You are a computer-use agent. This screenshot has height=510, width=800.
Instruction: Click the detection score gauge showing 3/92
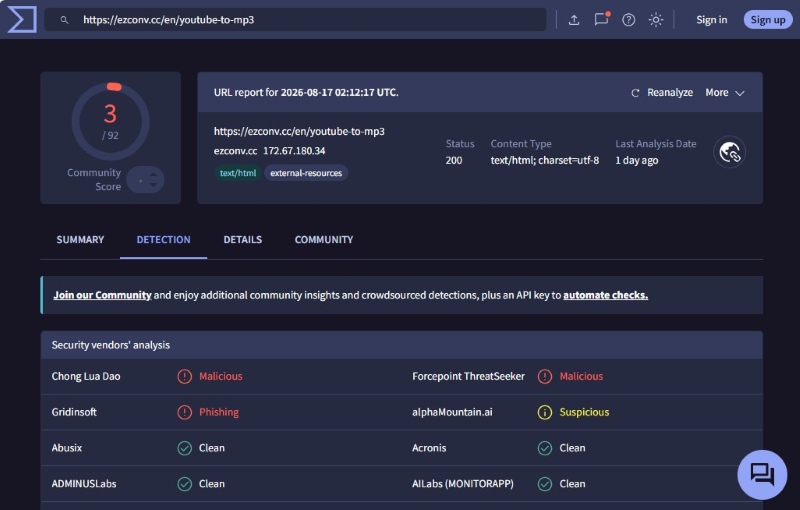tap(111, 121)
